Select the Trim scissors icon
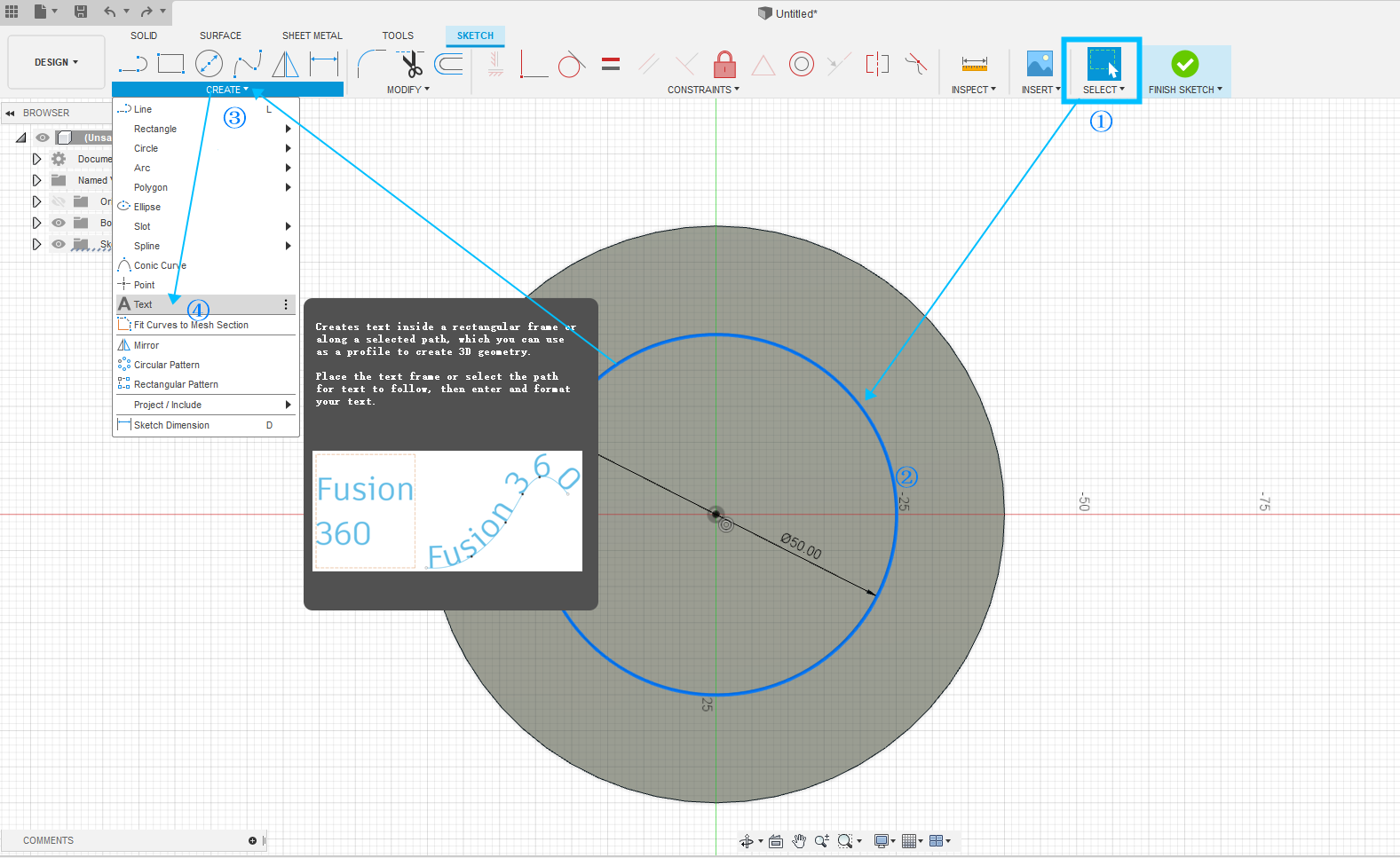 click(411, 64)
